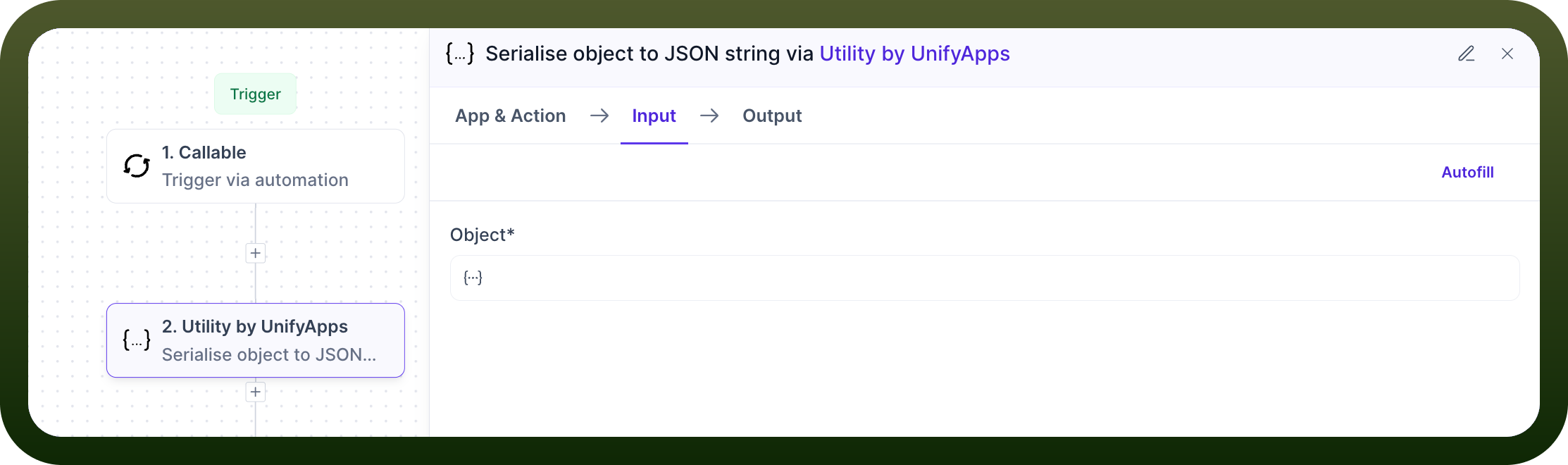The width and height of the screenshot is (1568, 465).
Task: Click into the Object input field
Action: [x=985, y=278]
